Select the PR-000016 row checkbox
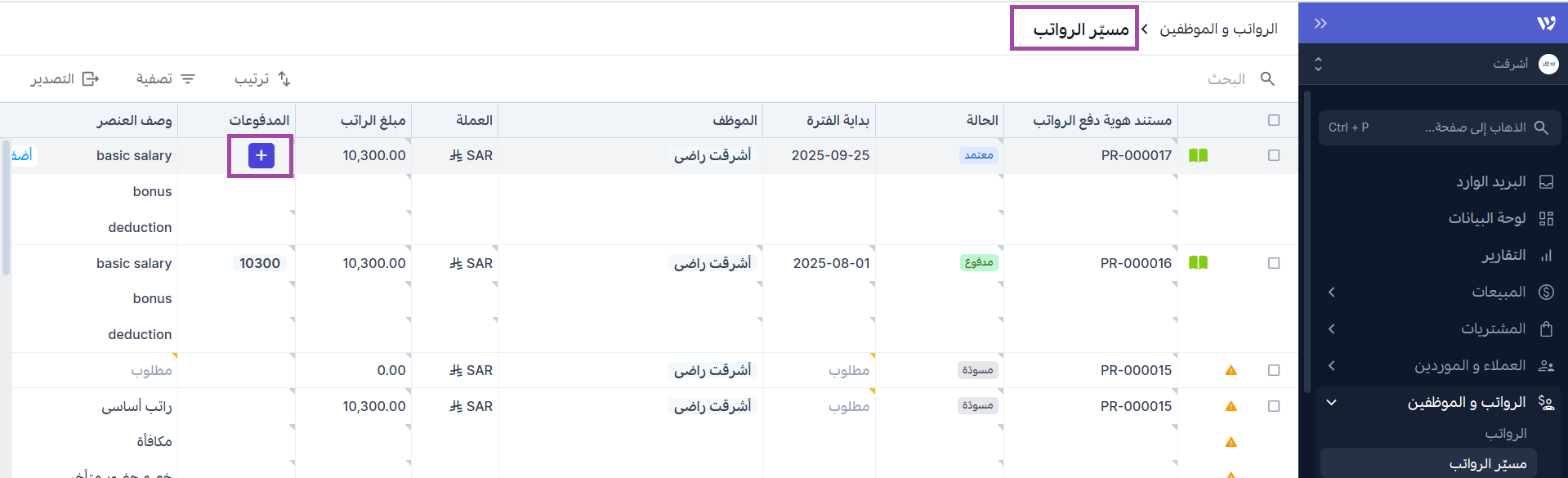This screenshot has width=1568, height=478. pyautogui.click(x=1273, y=263)
